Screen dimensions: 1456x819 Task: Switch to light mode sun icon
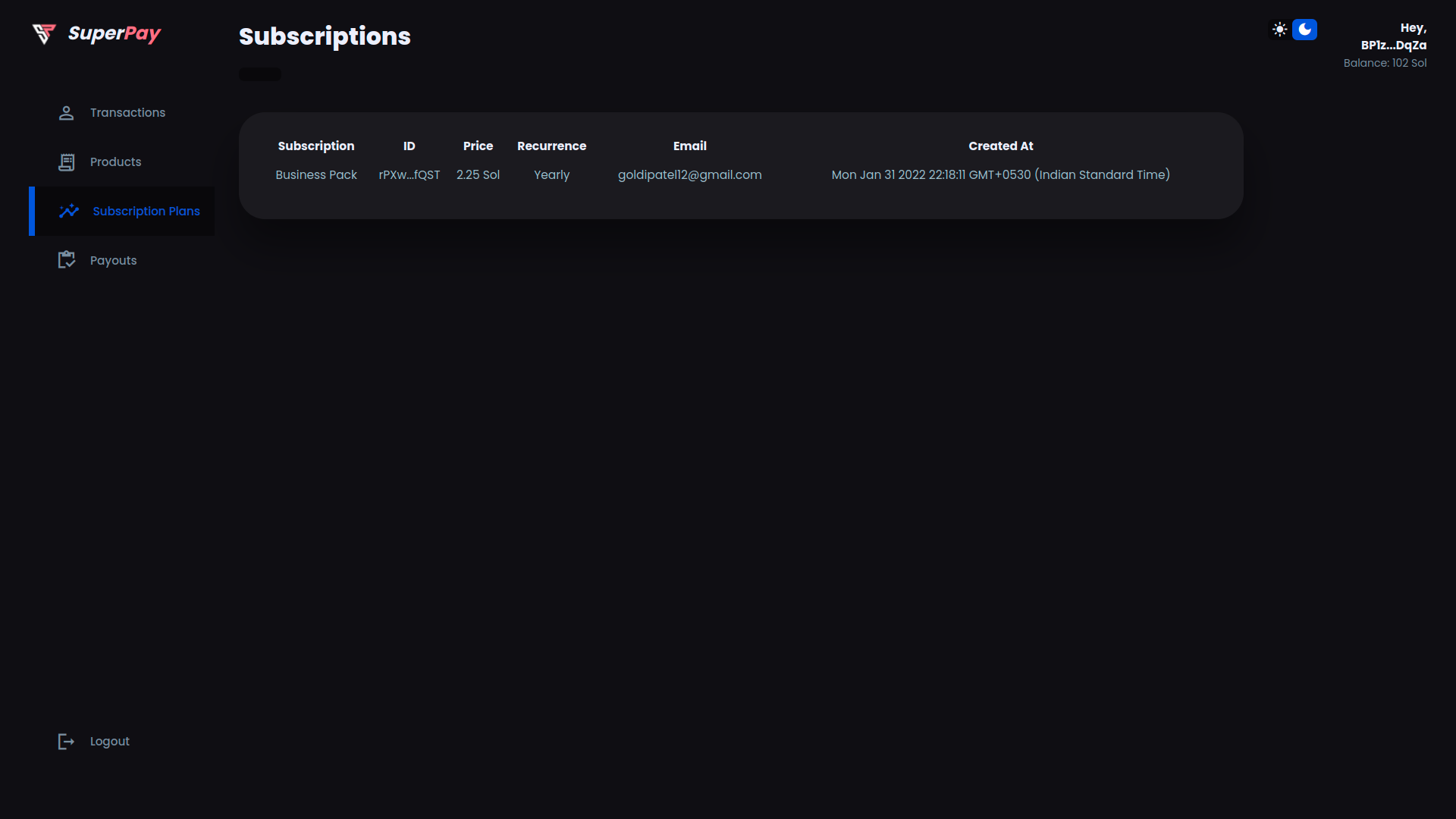click(1280, 30)
